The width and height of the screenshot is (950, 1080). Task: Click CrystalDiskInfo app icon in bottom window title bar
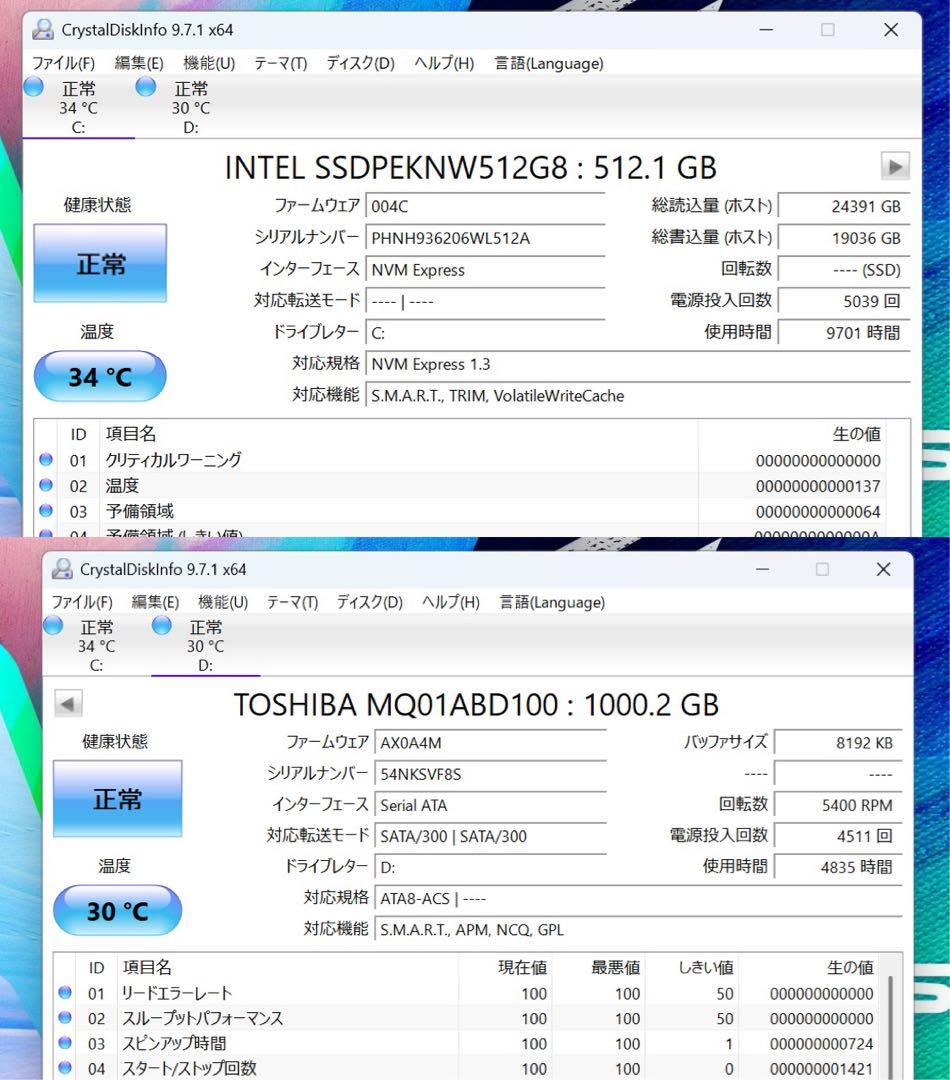coord(62,569)
